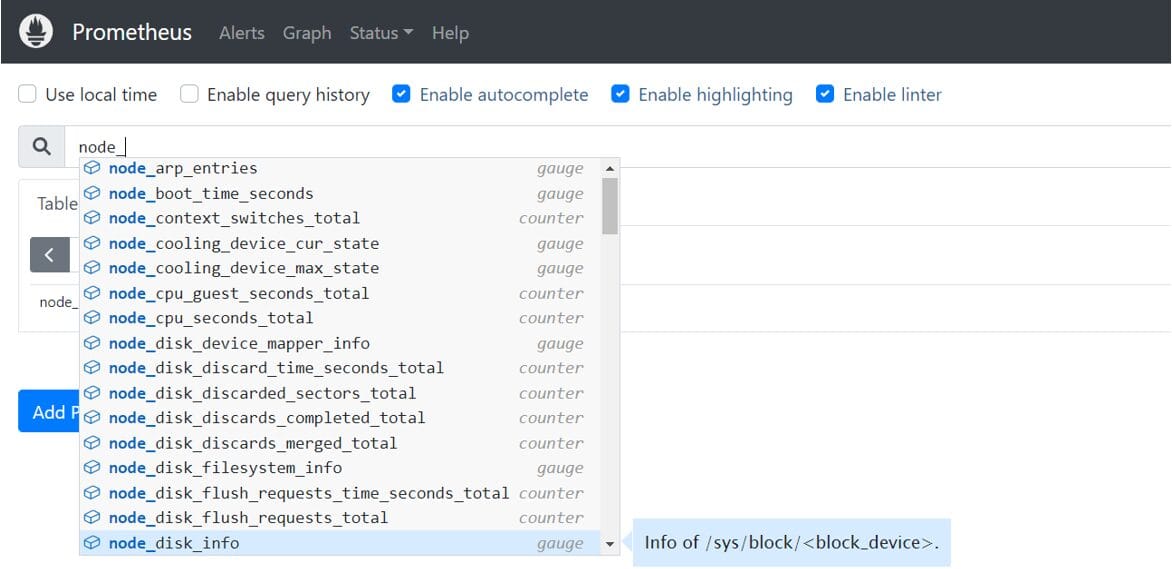This screenshot has width=1172, height=569.
Task: Open the Status dropdown menu
Action: coord(381,33)
